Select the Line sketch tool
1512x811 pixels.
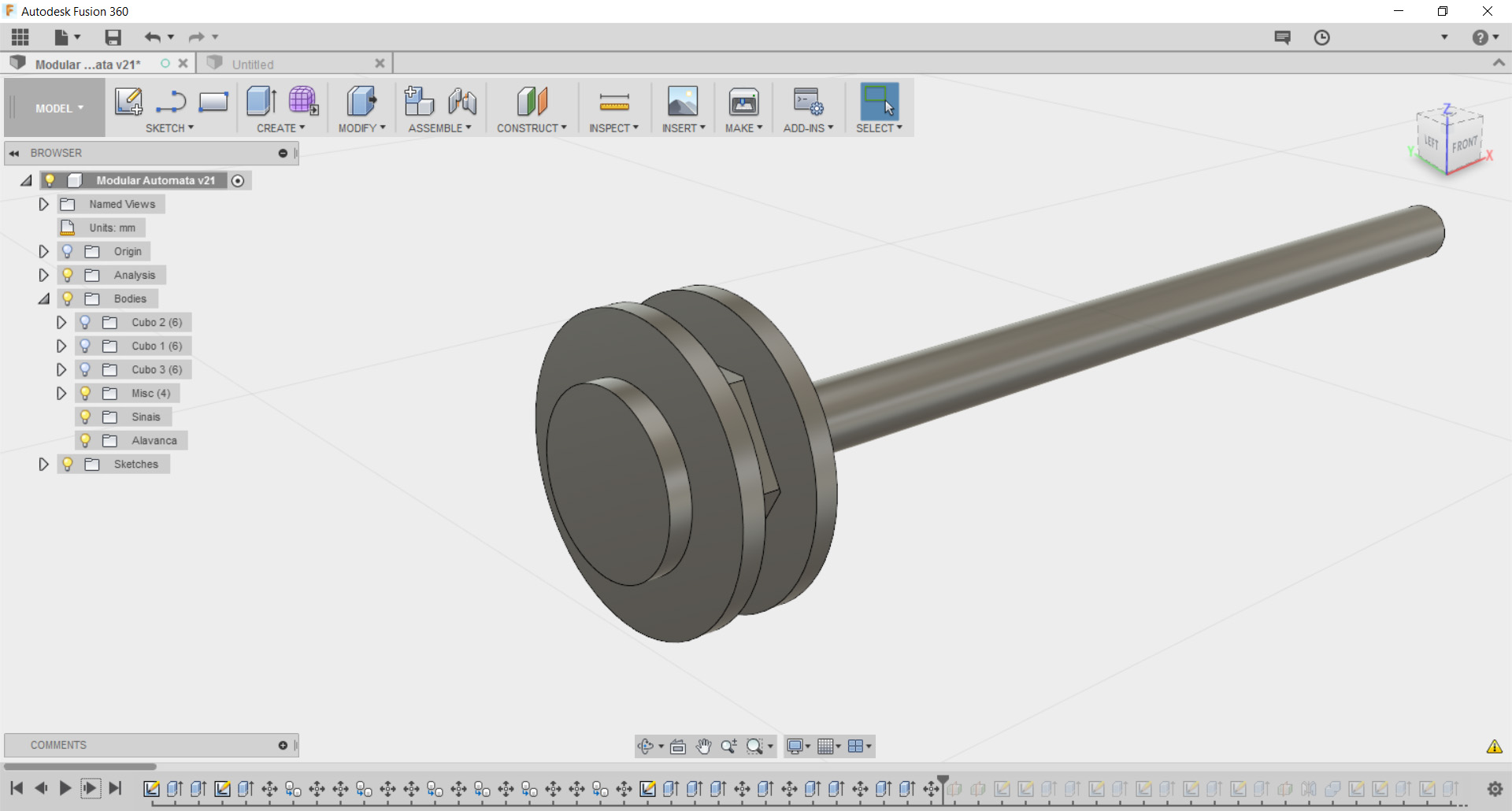coord(171,102)
